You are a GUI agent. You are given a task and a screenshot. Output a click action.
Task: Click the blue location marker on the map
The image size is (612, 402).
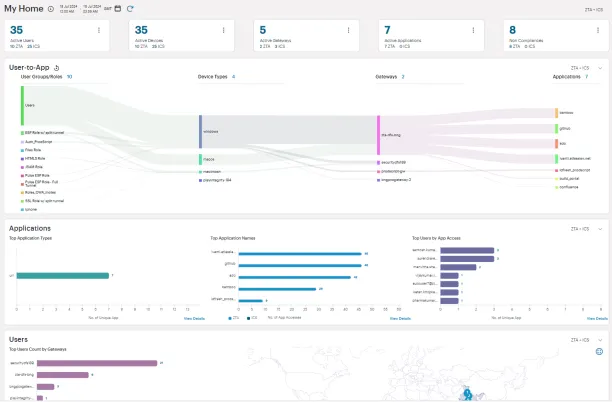click(467, 393)
